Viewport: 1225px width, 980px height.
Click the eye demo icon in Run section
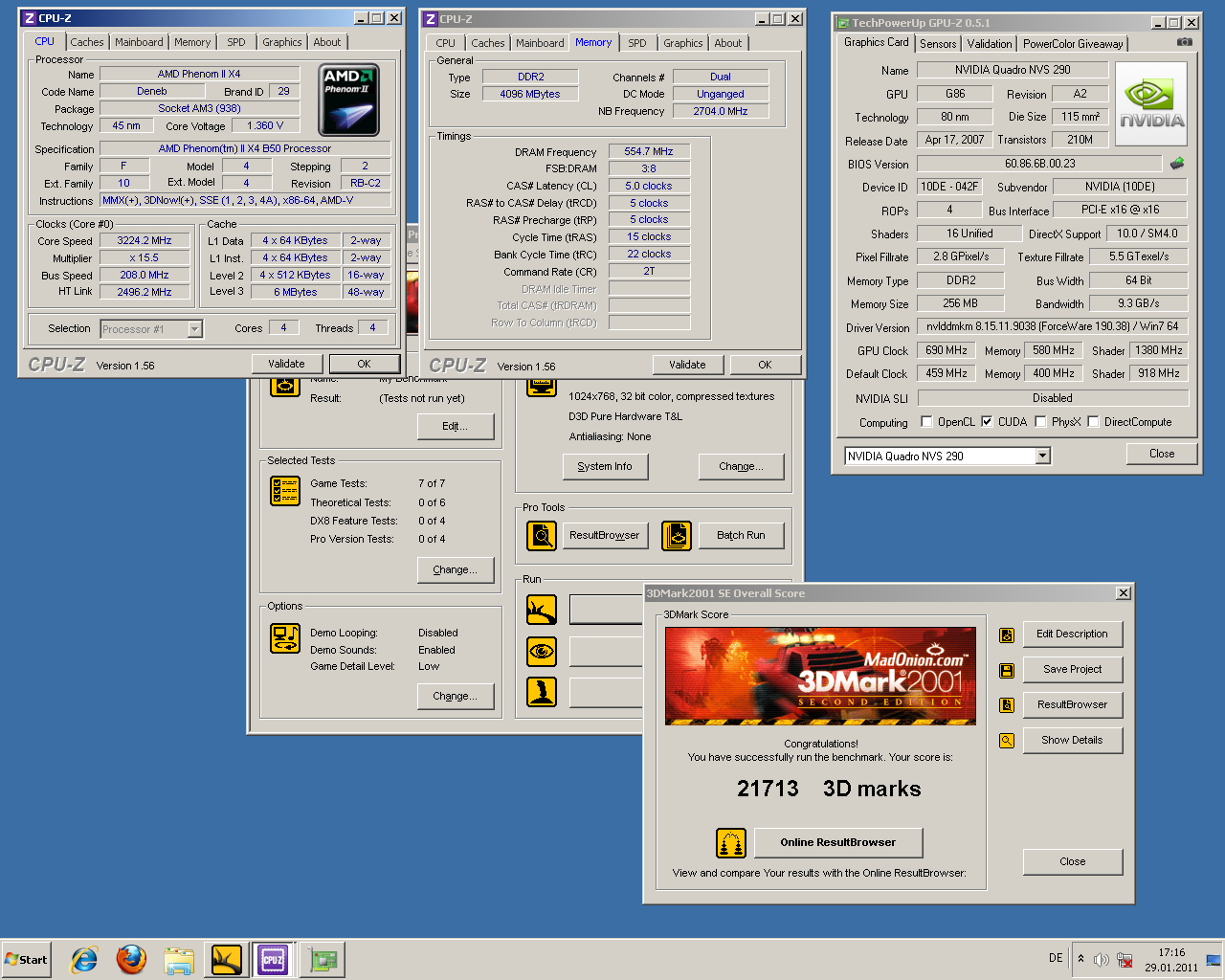click(x=542, y=652)
